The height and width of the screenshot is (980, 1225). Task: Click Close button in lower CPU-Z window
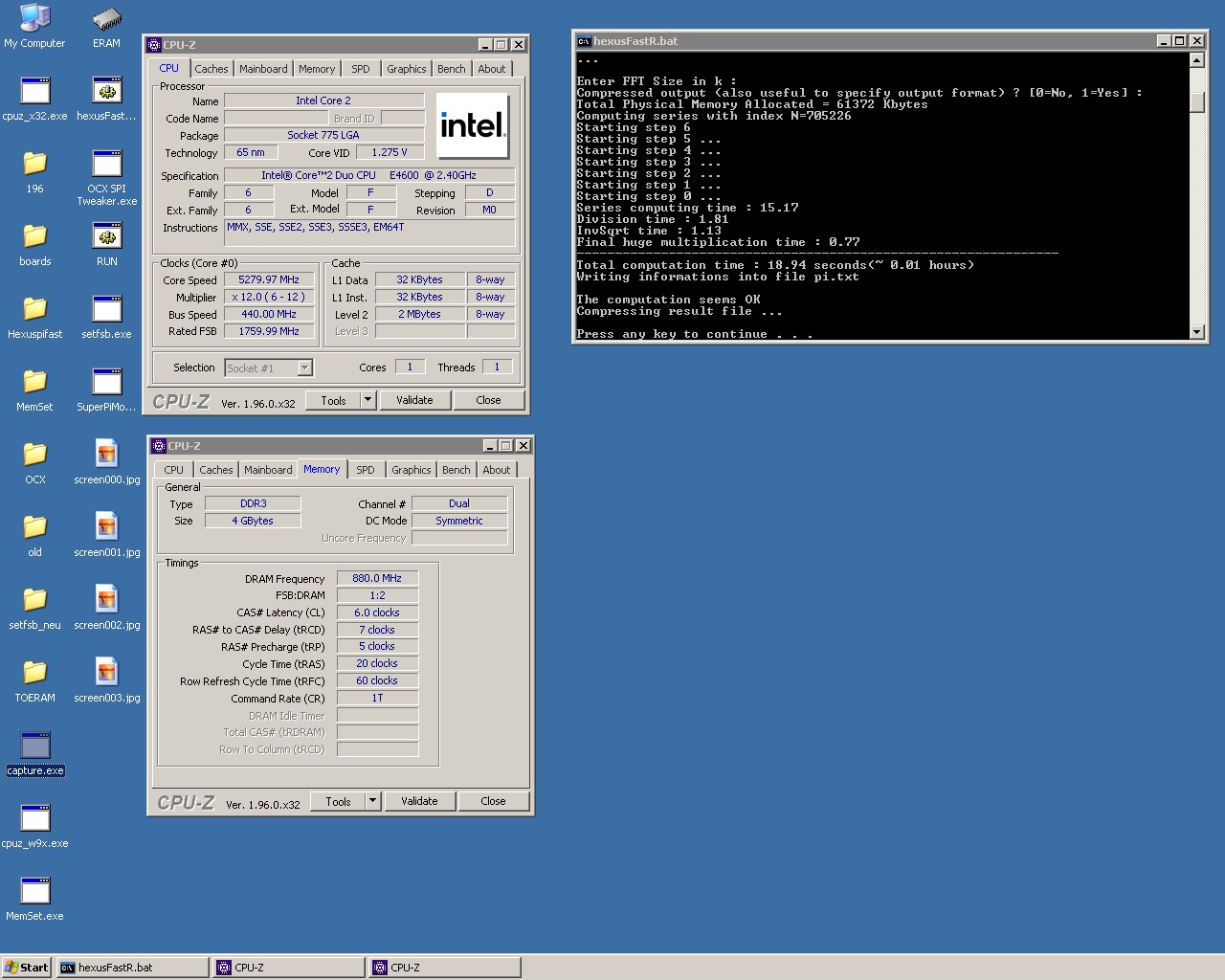click(493, 801)
